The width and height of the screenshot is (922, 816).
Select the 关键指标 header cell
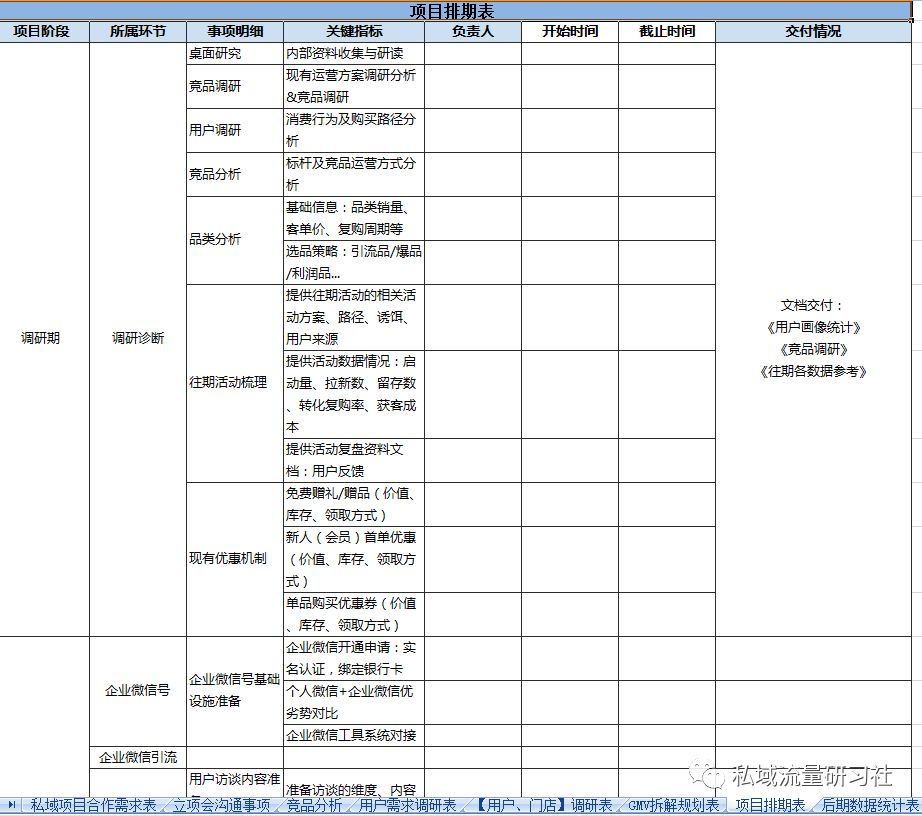click(354, 32)
